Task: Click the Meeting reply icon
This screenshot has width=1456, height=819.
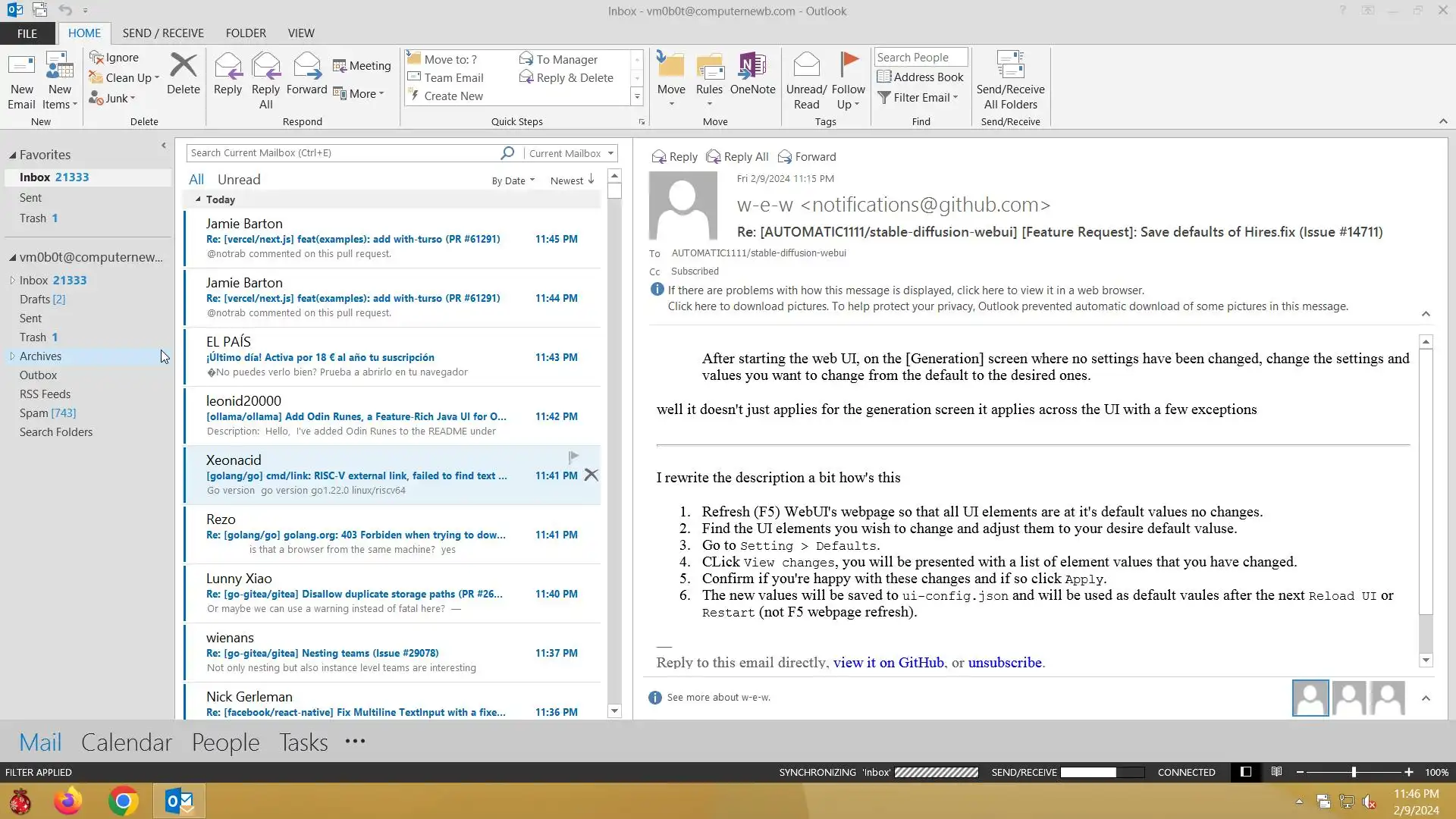Action: [362, 66]
